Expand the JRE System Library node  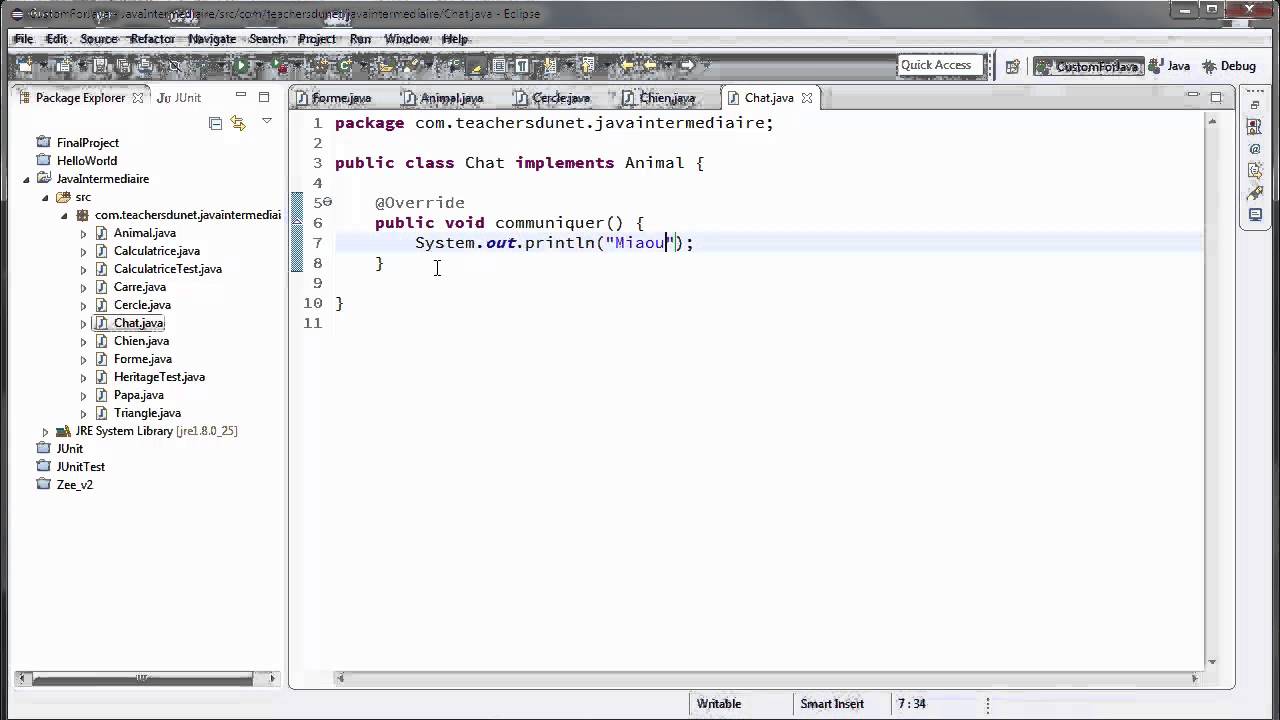tap(45, 431)
